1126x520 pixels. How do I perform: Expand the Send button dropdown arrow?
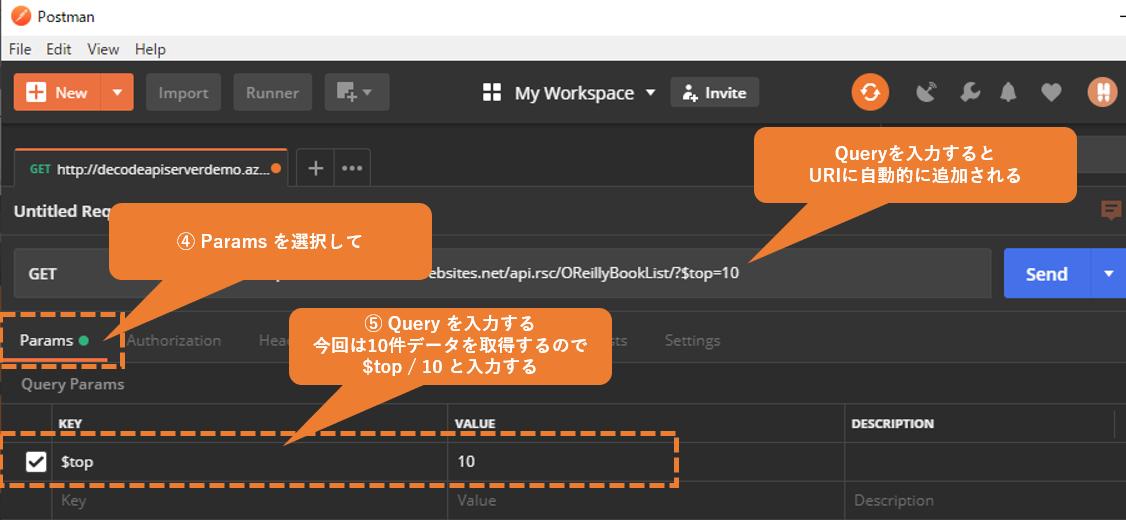(1109, 274)
